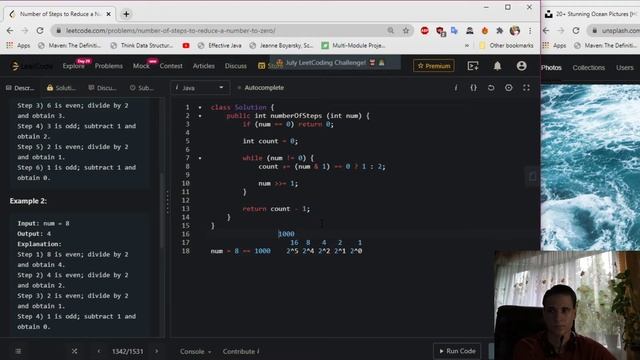Go back in the LeetCode browser window
Screen dimensions: 640x360
10,31
